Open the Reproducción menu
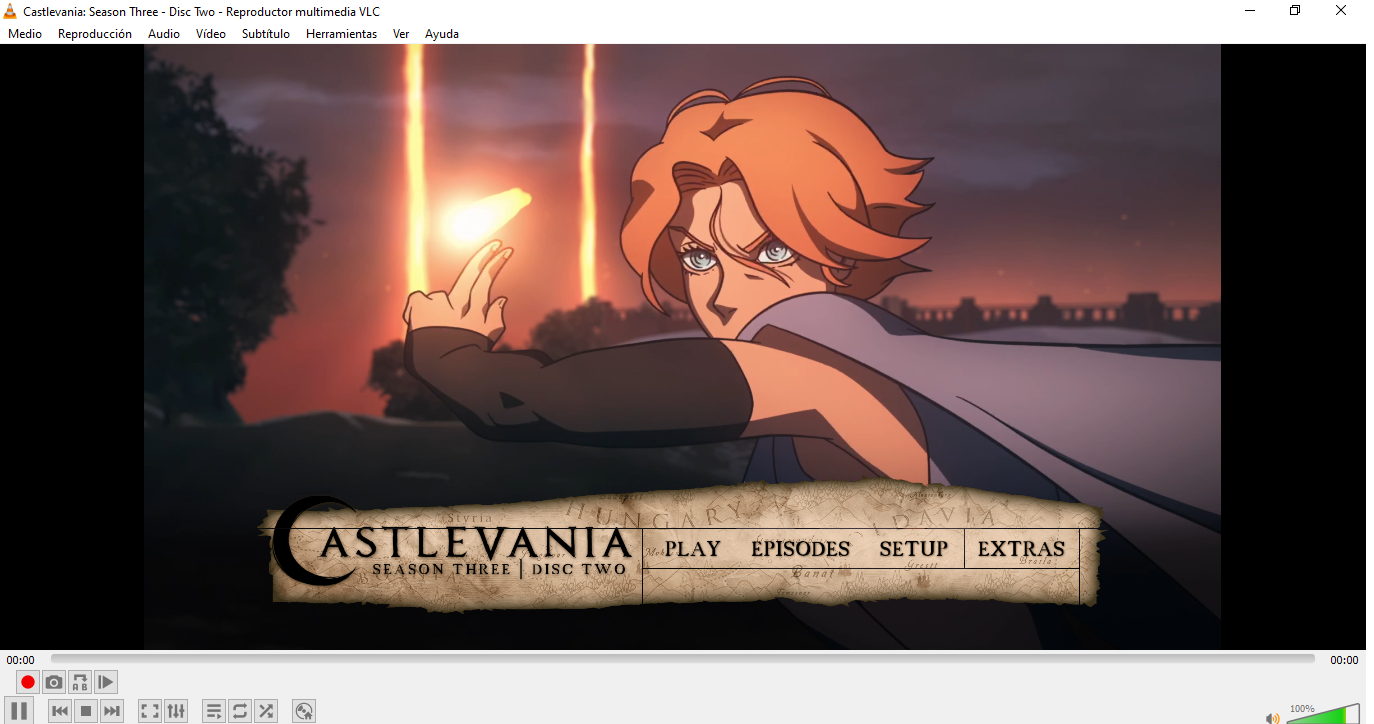This screenshot has height=724, width=1374. pyautogui.click(x=95, y=34)
